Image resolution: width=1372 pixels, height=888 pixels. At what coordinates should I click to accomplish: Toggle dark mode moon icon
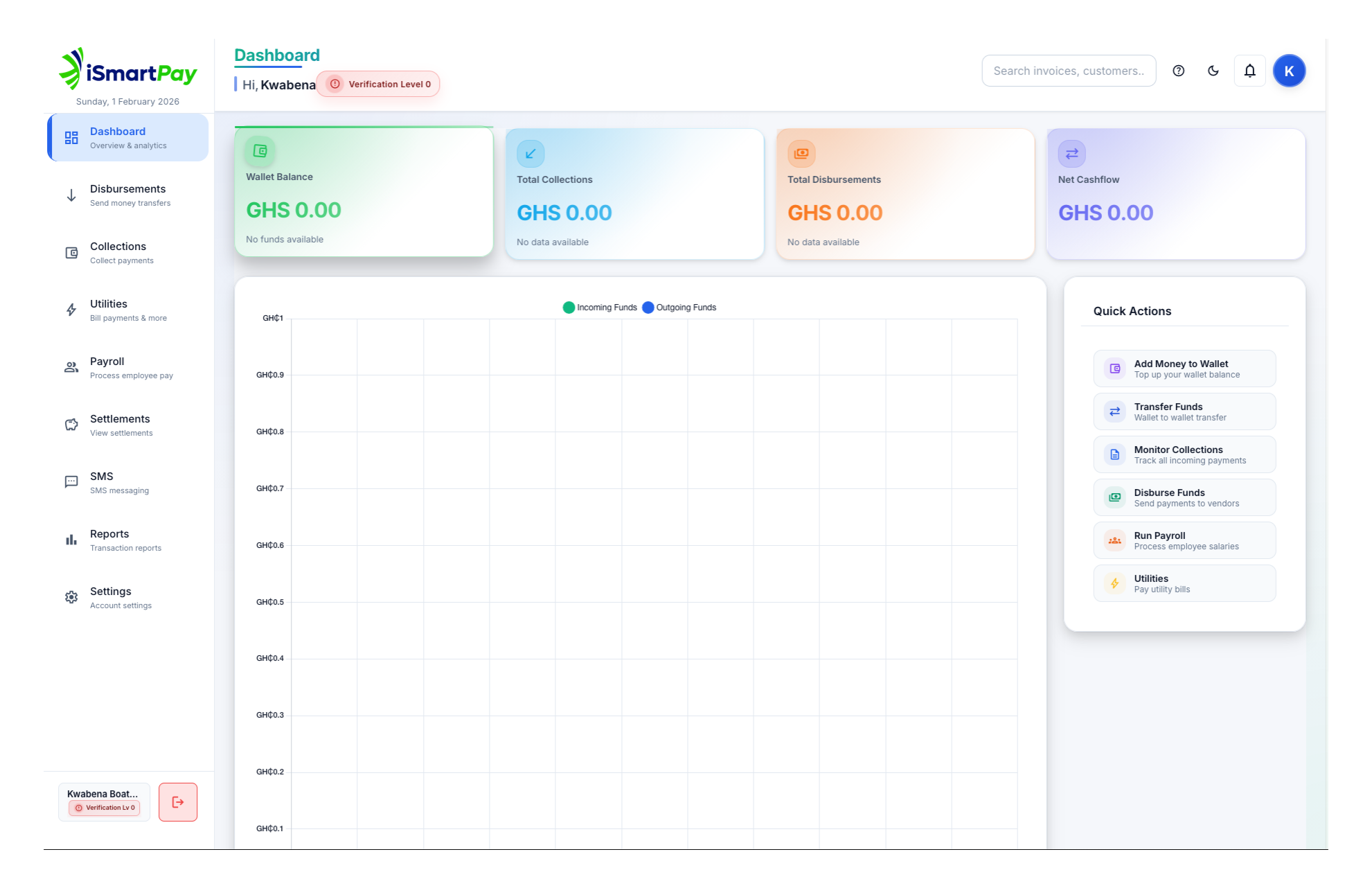(1213, 71)
